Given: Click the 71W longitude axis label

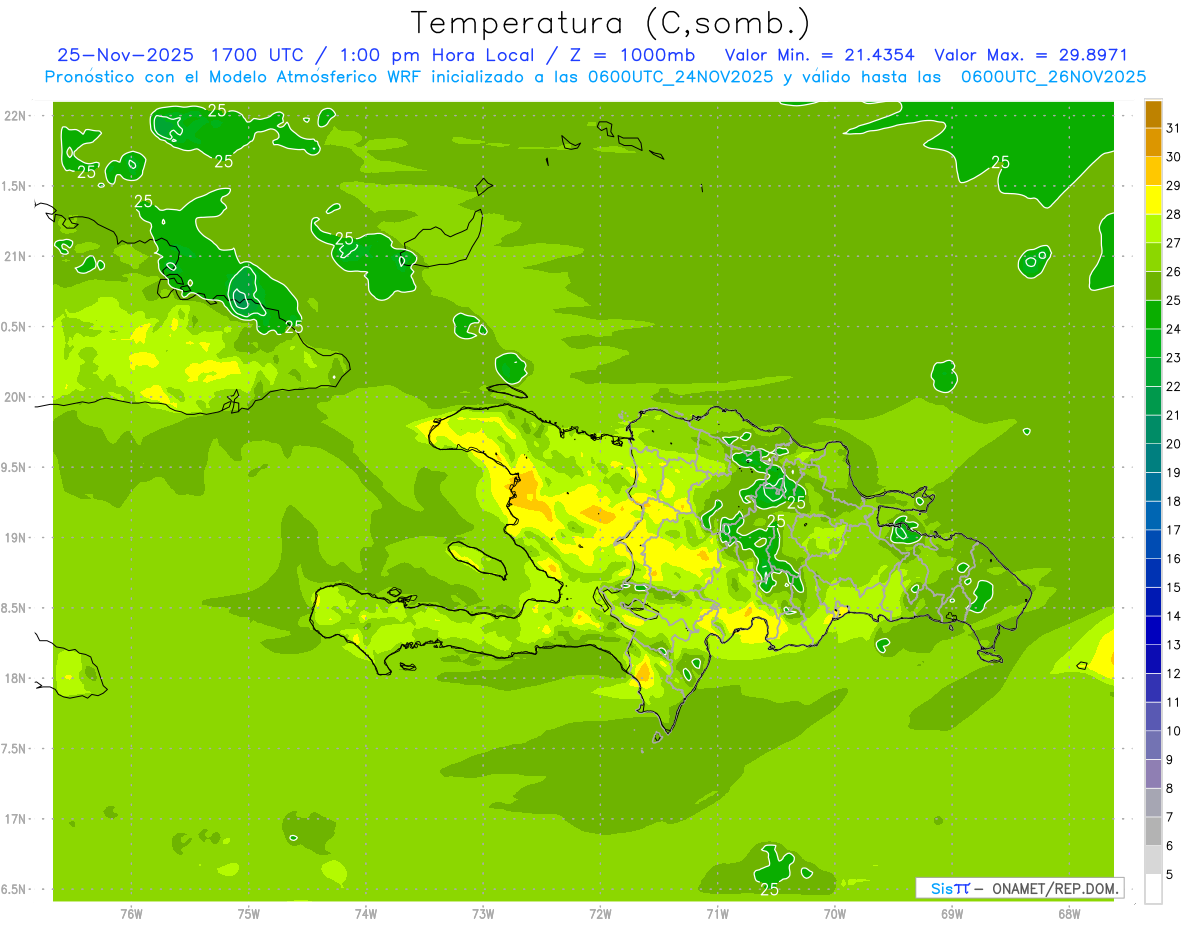Looking at the screenshot, I should click(717, 914).
